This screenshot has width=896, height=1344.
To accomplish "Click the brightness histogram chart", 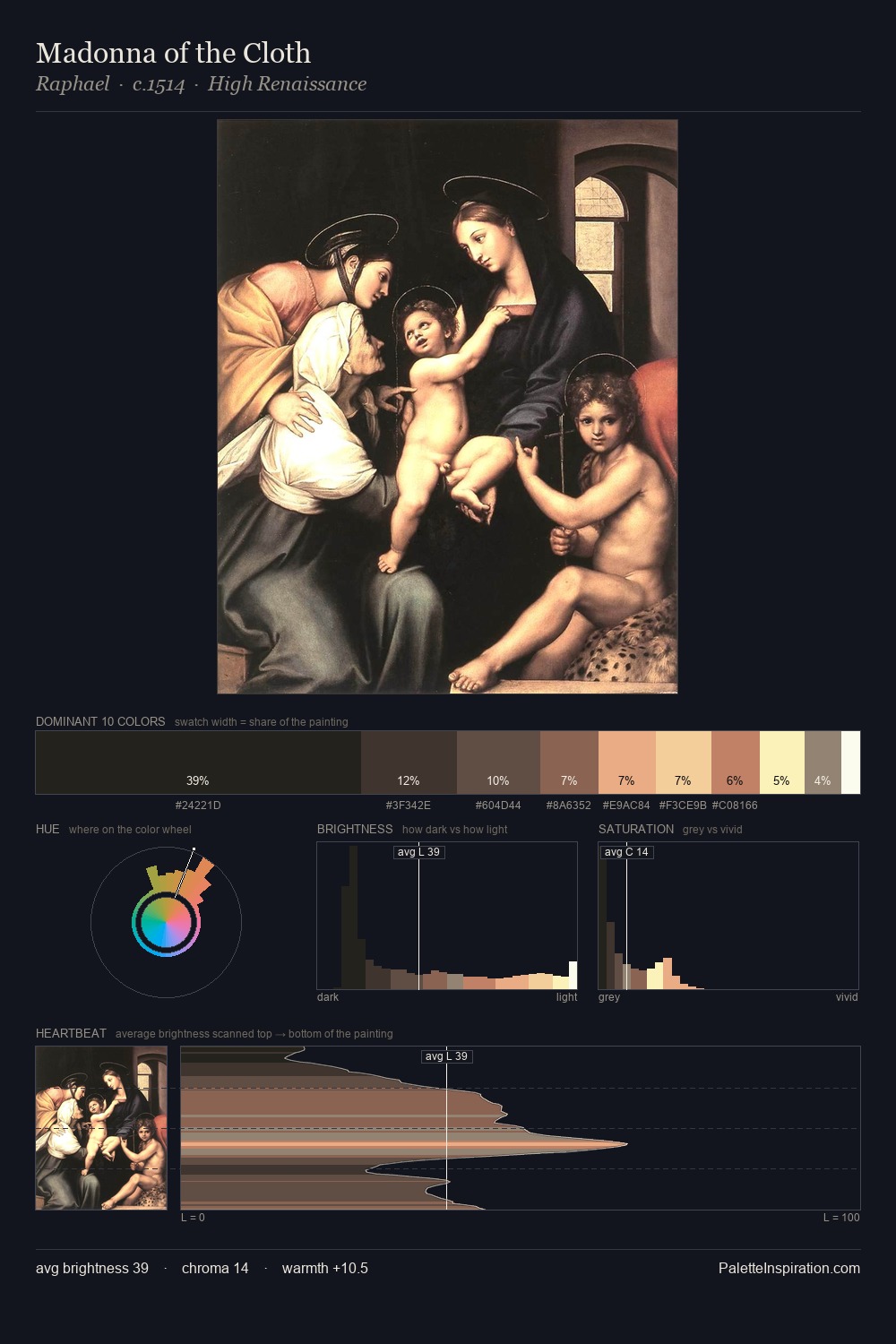I will point(447,916).
